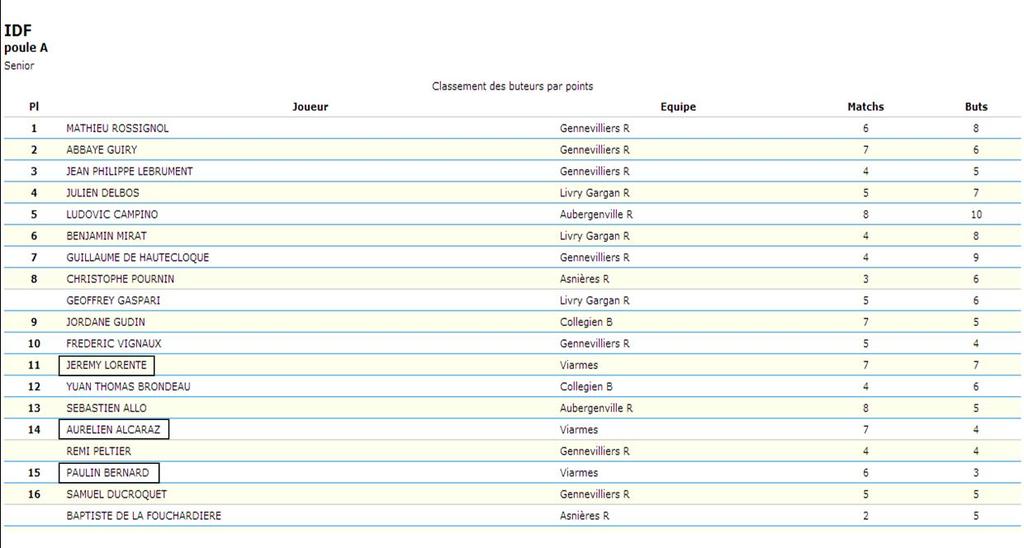Image resolution: width=1024 pixels, height=548 pixels.
Task: Select JULIEN DELBOS in the ranking
Action: (x=102, y=193)
